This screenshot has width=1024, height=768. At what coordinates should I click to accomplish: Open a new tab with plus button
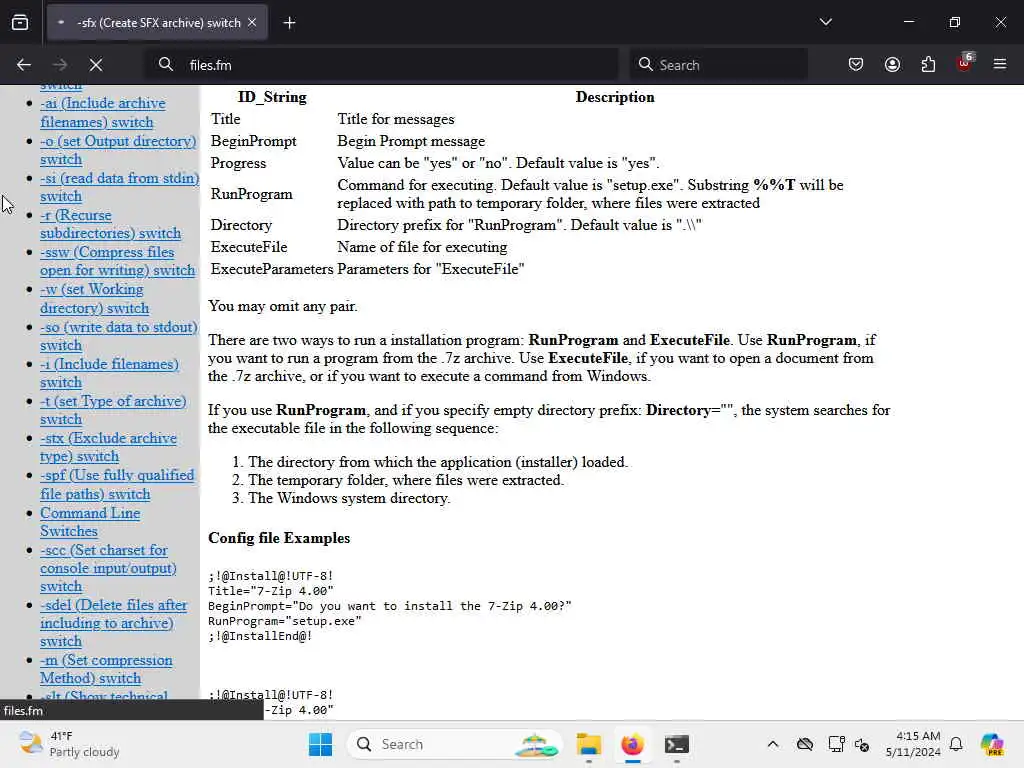[x=289, y=23]
